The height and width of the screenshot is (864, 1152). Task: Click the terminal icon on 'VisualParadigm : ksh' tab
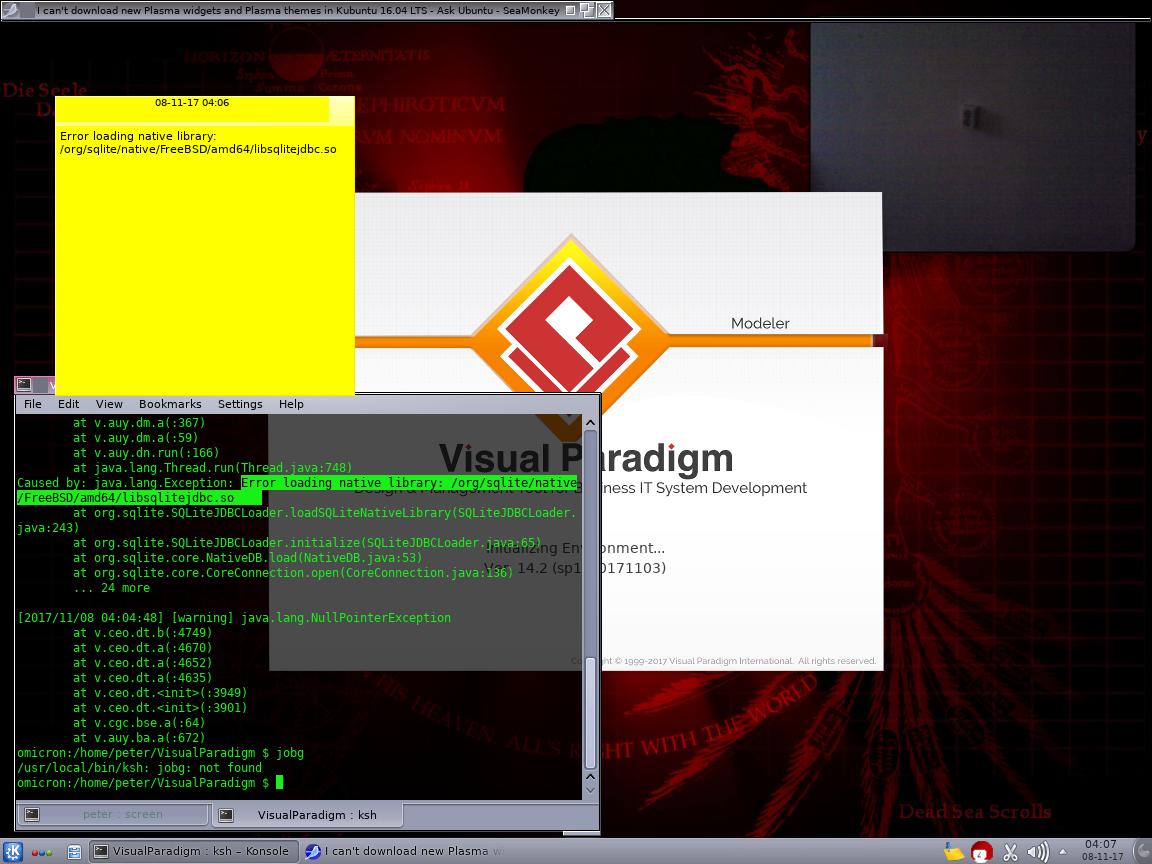(x=226, y=815)
